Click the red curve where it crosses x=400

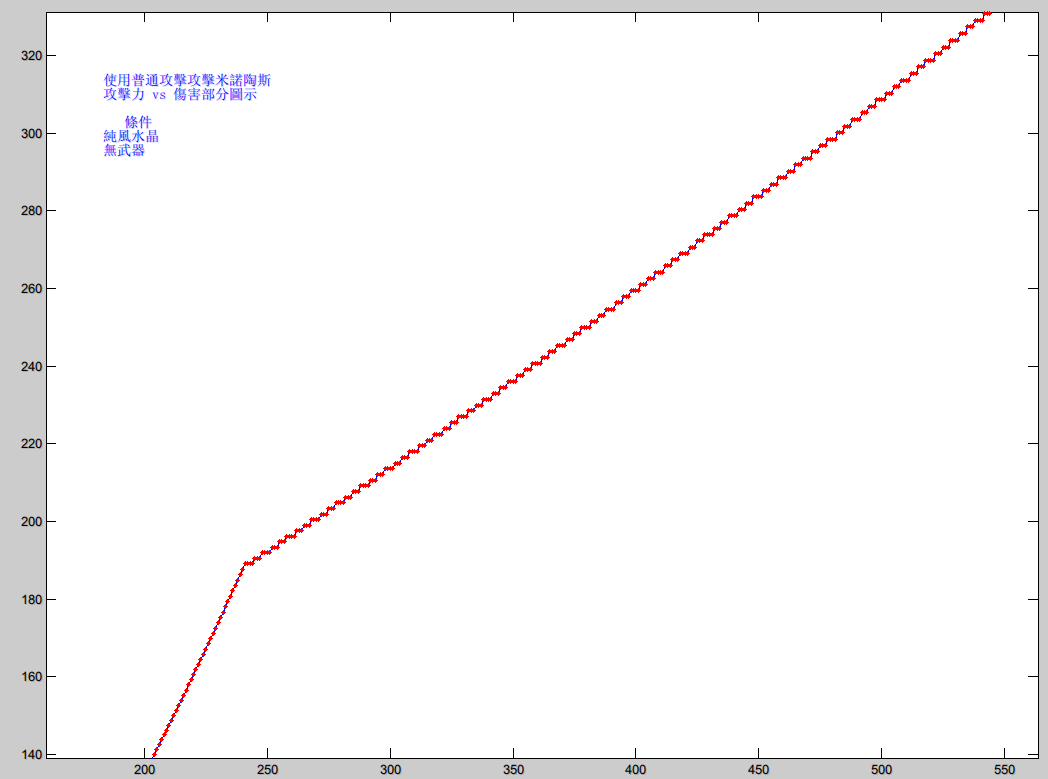tap(635, 288)
